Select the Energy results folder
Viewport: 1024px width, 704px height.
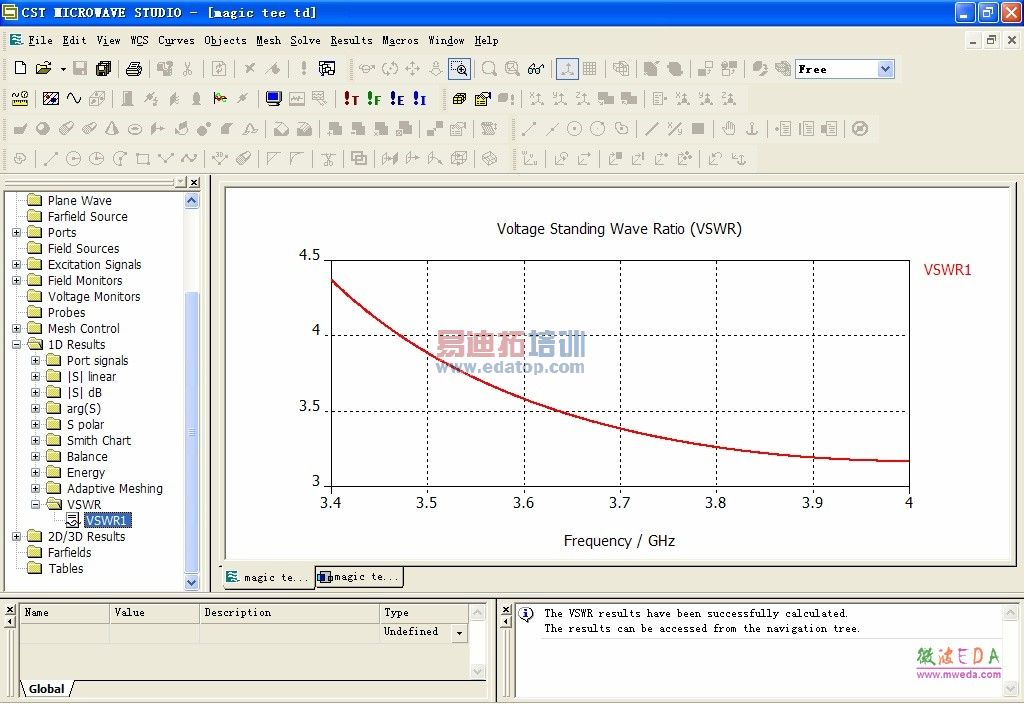point(86,472)
